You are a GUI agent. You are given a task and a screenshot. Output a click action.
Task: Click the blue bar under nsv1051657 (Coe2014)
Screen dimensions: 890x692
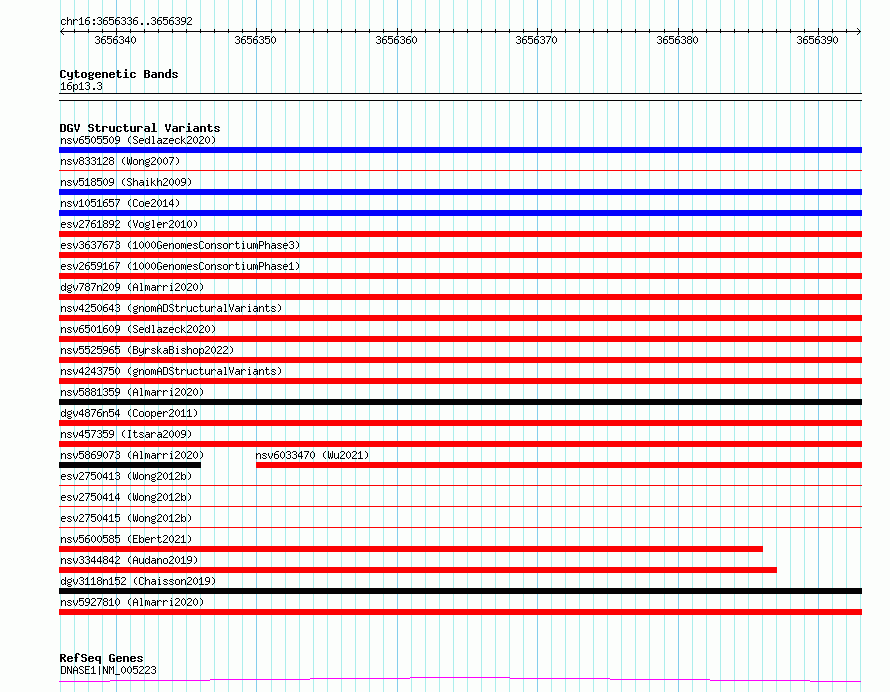coord(460,213)
